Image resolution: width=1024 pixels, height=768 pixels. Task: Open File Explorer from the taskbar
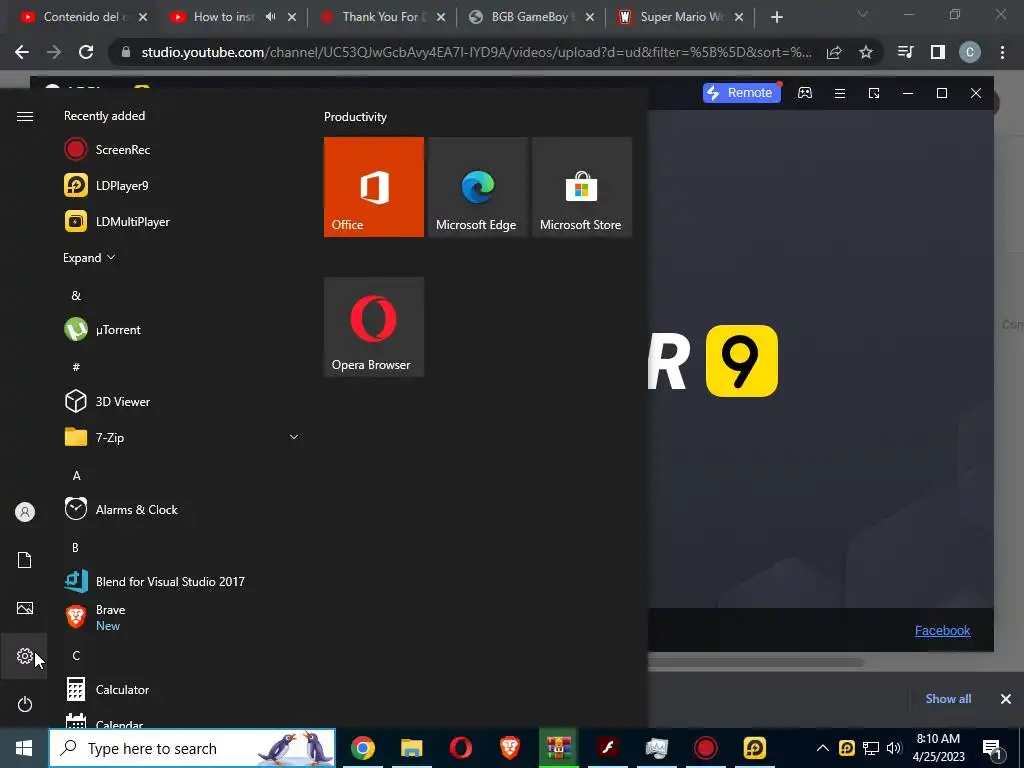pyautogui.click(x=411, y=748)
